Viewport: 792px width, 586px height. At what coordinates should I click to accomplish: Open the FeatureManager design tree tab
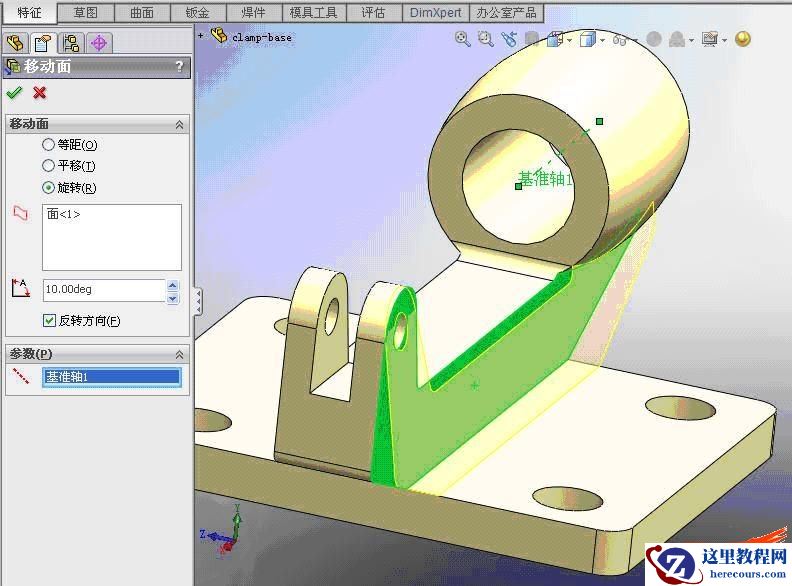coord(14,43)
